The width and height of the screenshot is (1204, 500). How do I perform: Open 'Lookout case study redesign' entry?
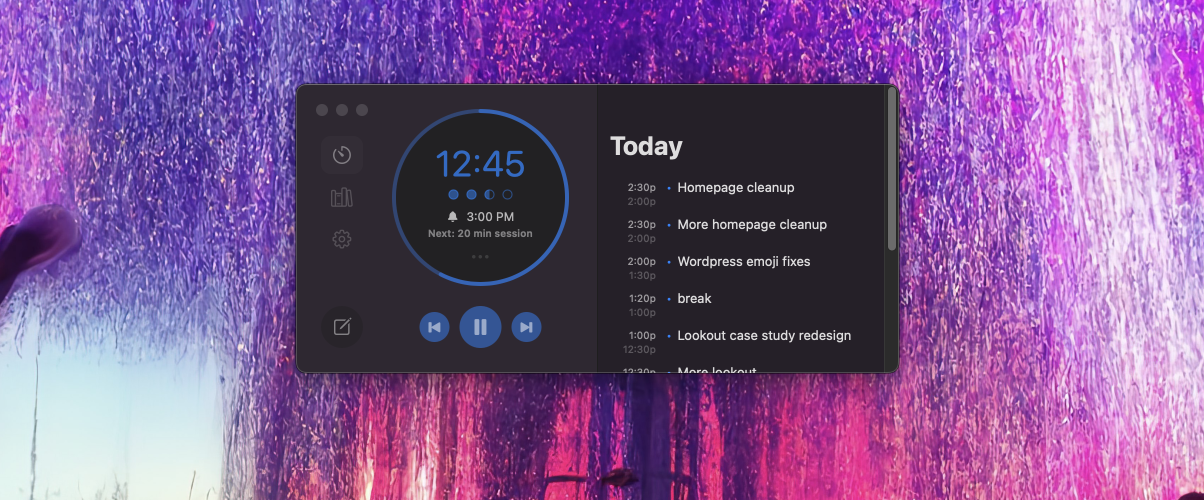(x=764, y=335)
